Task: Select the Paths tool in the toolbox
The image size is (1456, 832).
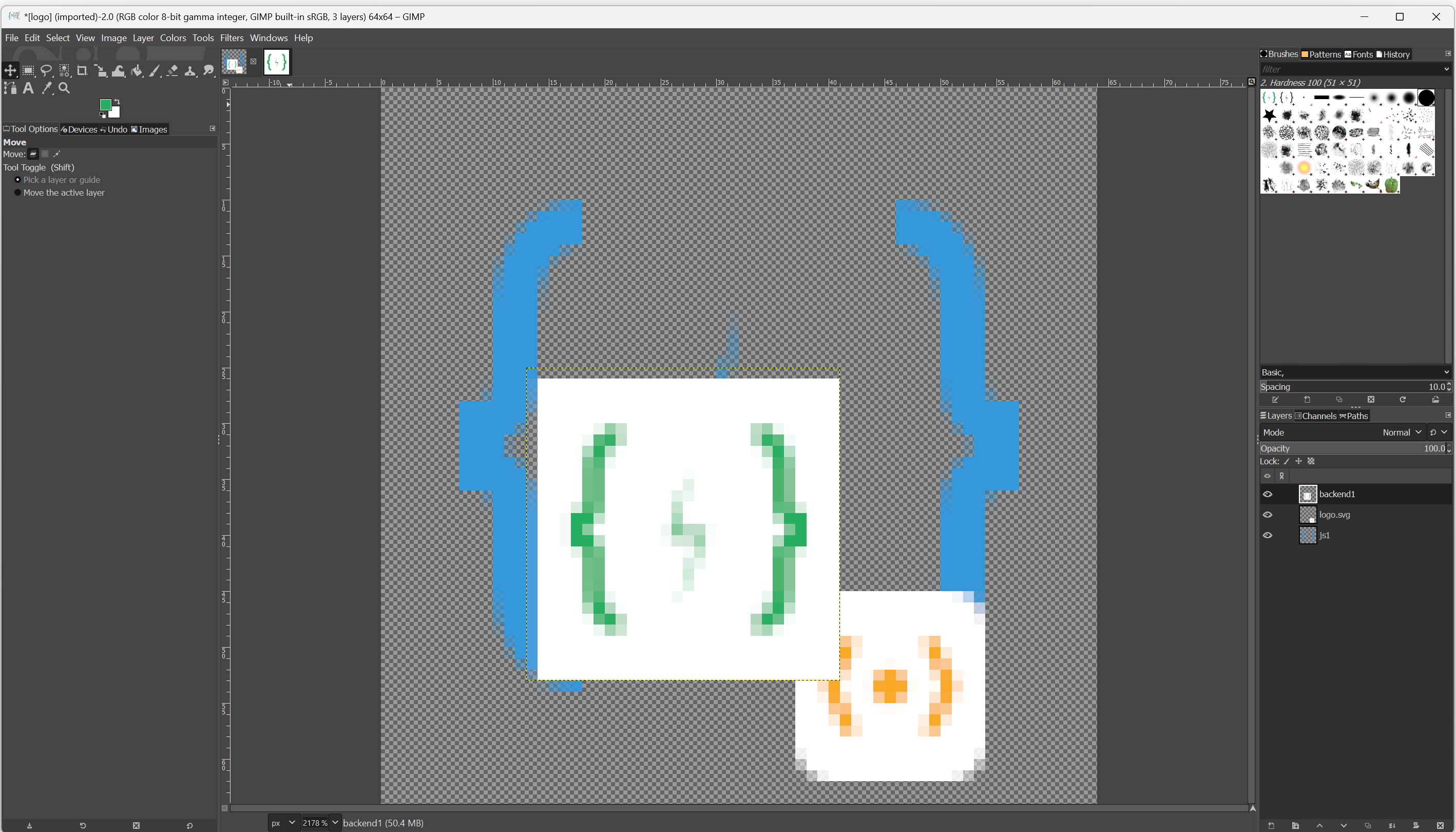Action: click(10, 88)
